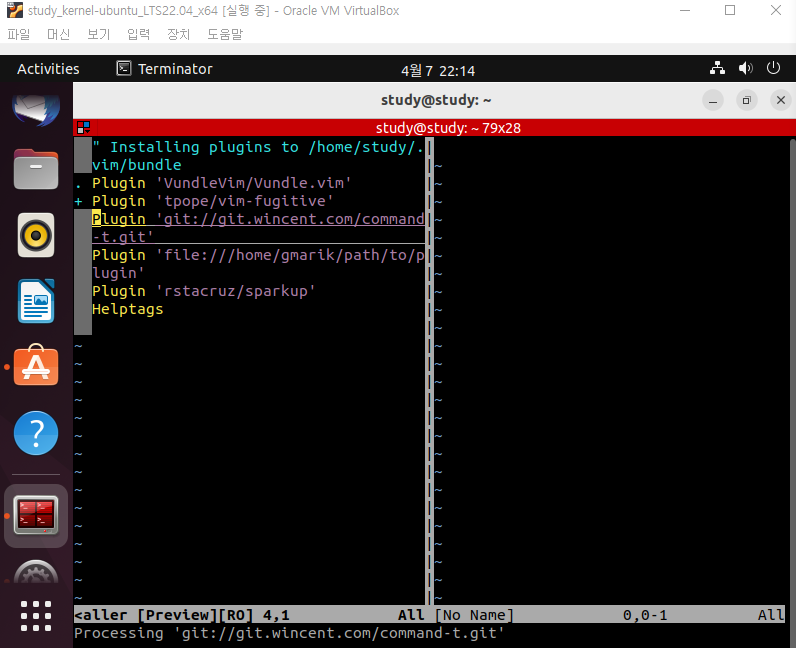
Task: Click the line "Plugin 'VundleVim/Vundle.vim'"
Action: pos(221,183)
